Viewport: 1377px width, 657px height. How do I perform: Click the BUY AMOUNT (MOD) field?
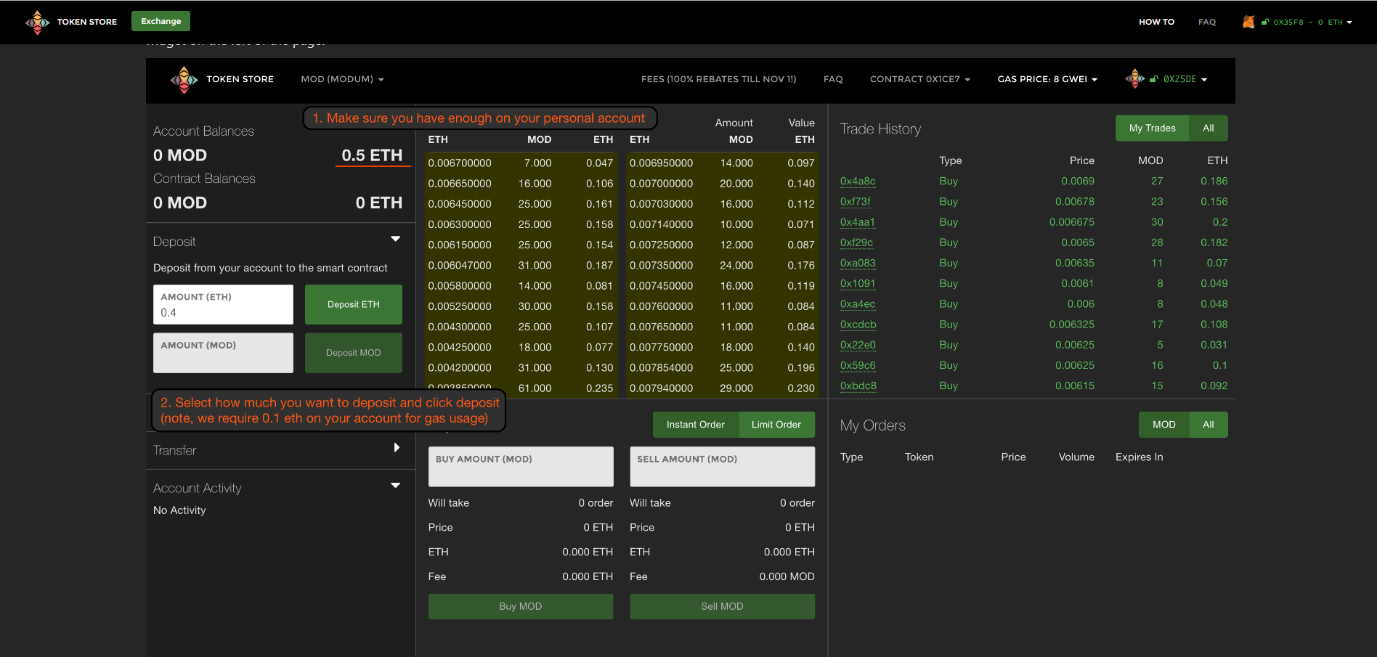(521, 467)
